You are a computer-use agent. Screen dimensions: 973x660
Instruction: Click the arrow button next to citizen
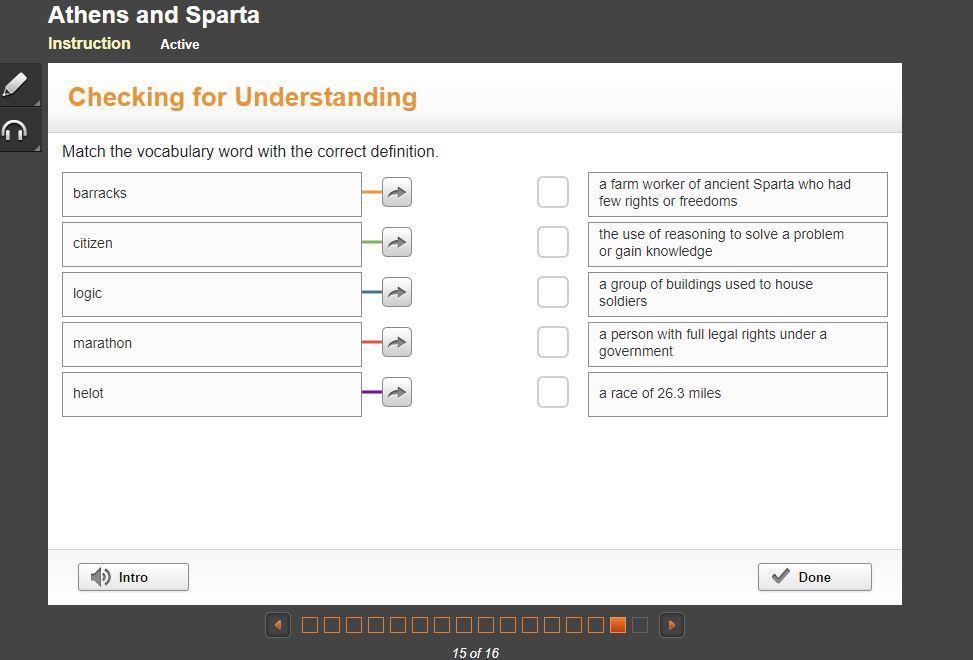tap(397, 242)
